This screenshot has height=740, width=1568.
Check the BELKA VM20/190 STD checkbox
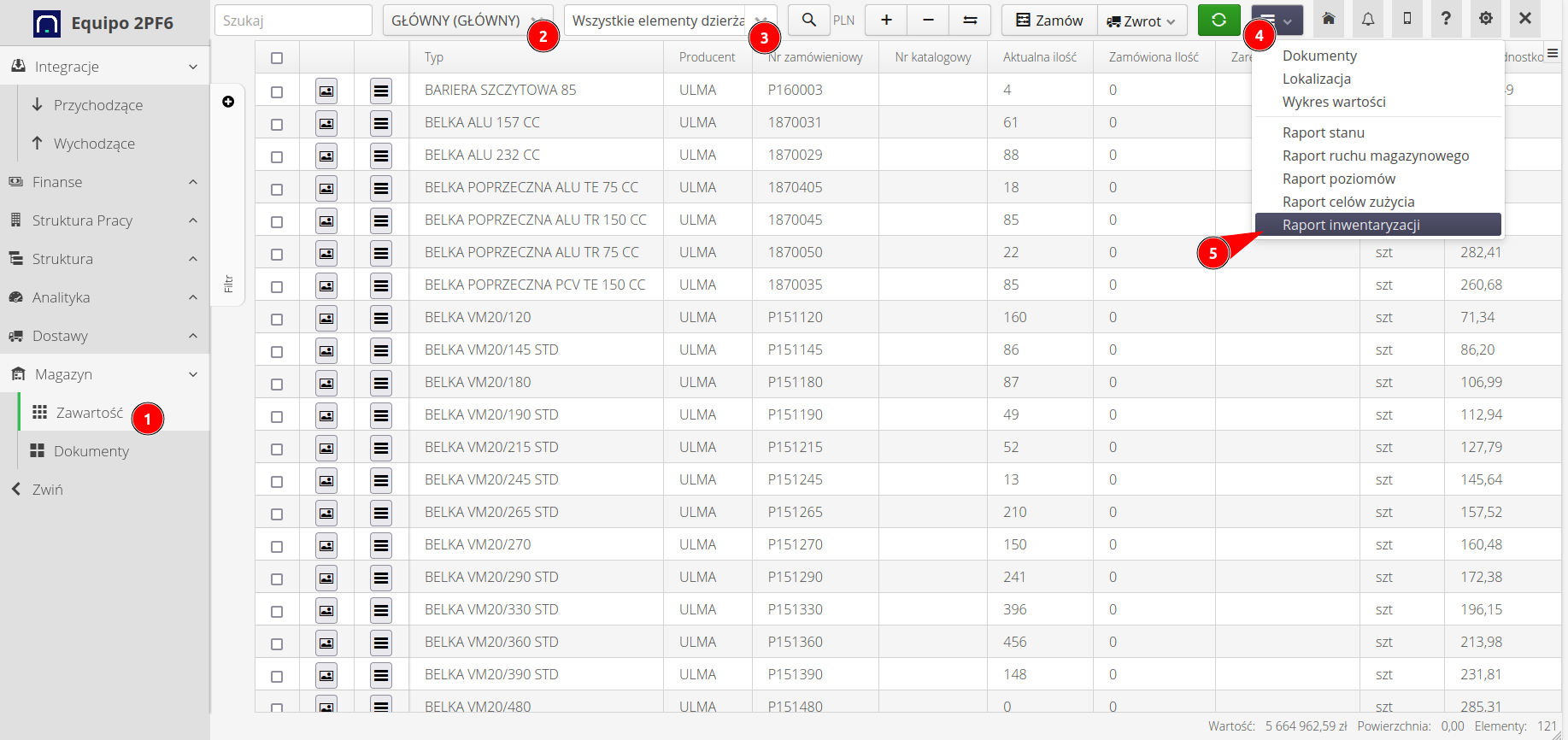pos(277,416)
